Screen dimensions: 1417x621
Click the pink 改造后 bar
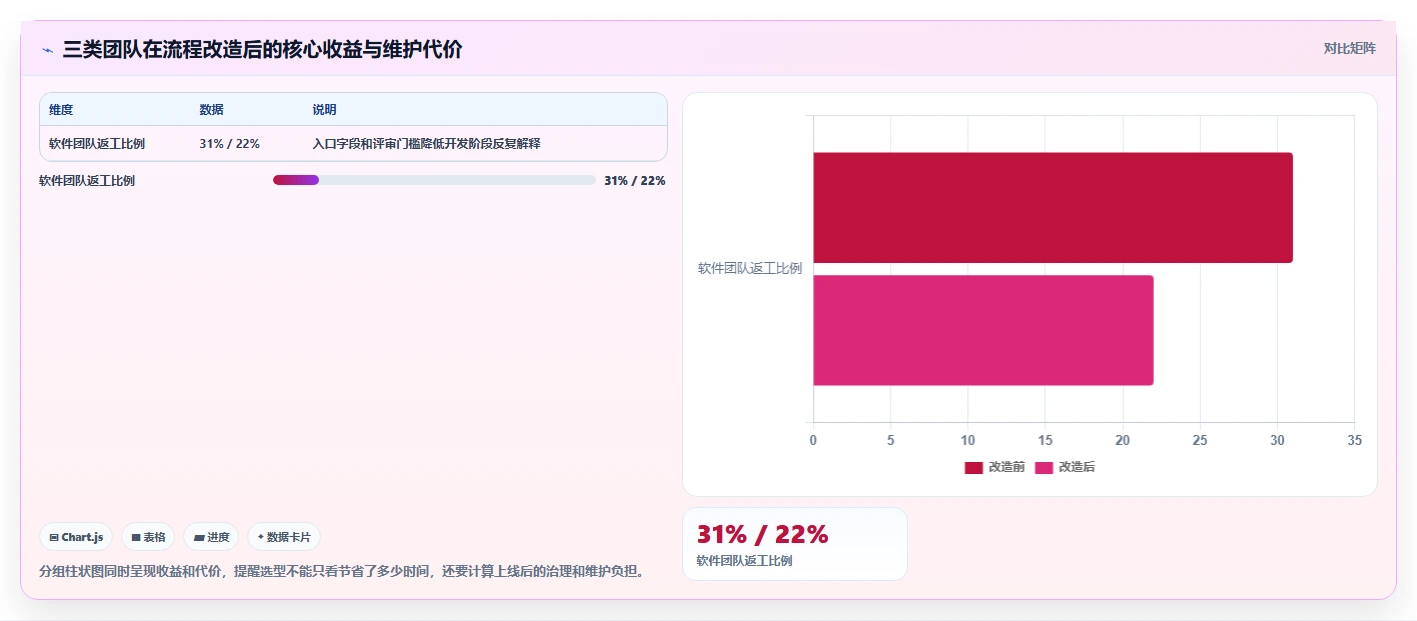tap(983, 330)
